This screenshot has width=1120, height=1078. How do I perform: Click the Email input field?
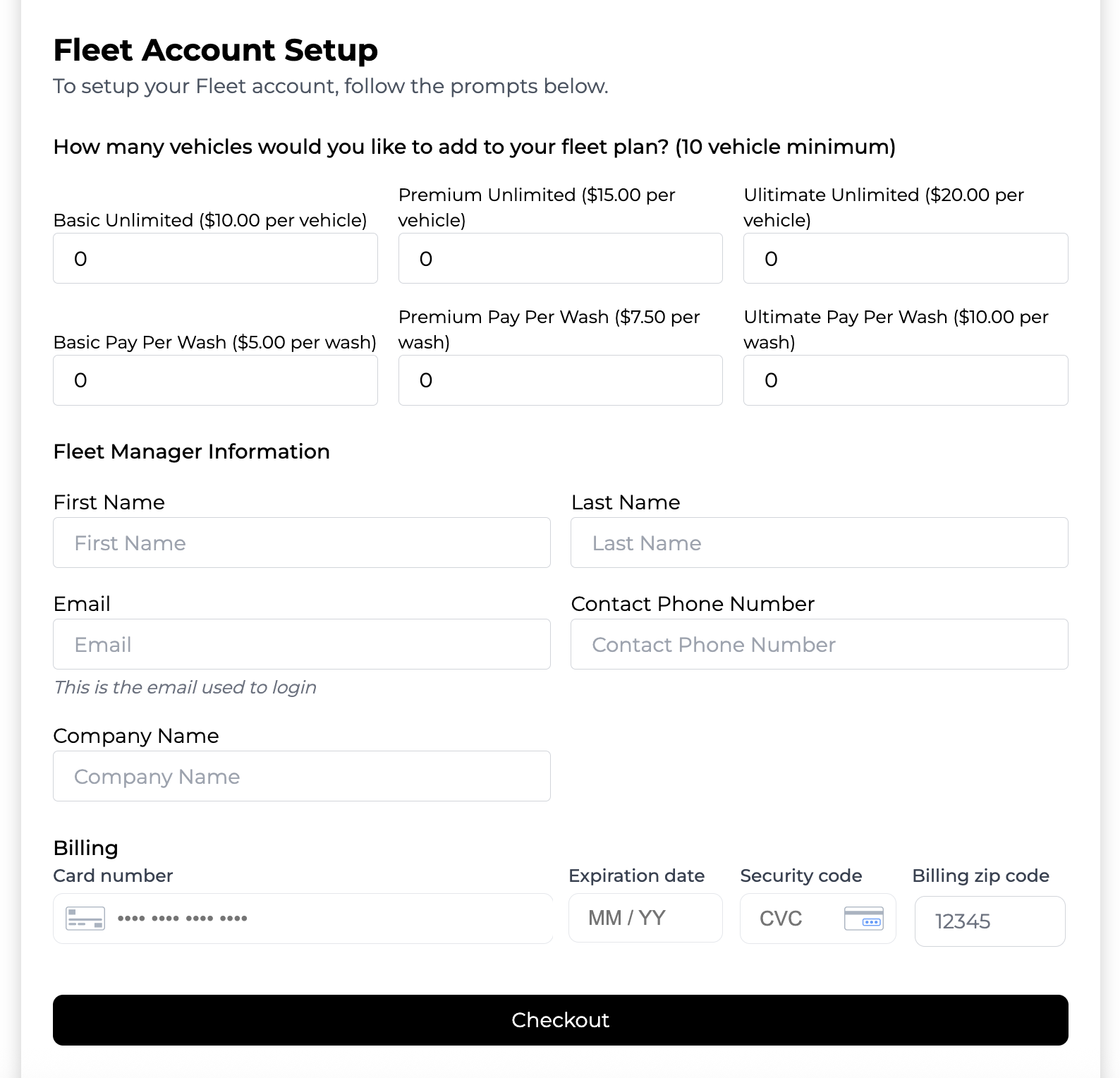[x=301, y=644]
